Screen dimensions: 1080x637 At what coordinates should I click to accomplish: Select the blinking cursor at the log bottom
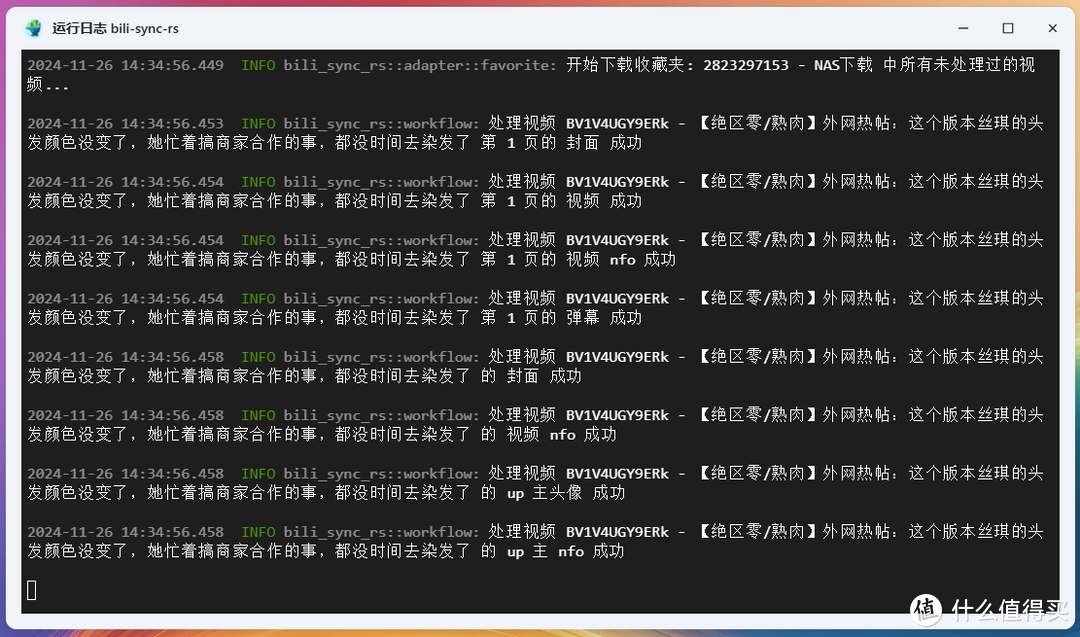click(x=31, y=590)
